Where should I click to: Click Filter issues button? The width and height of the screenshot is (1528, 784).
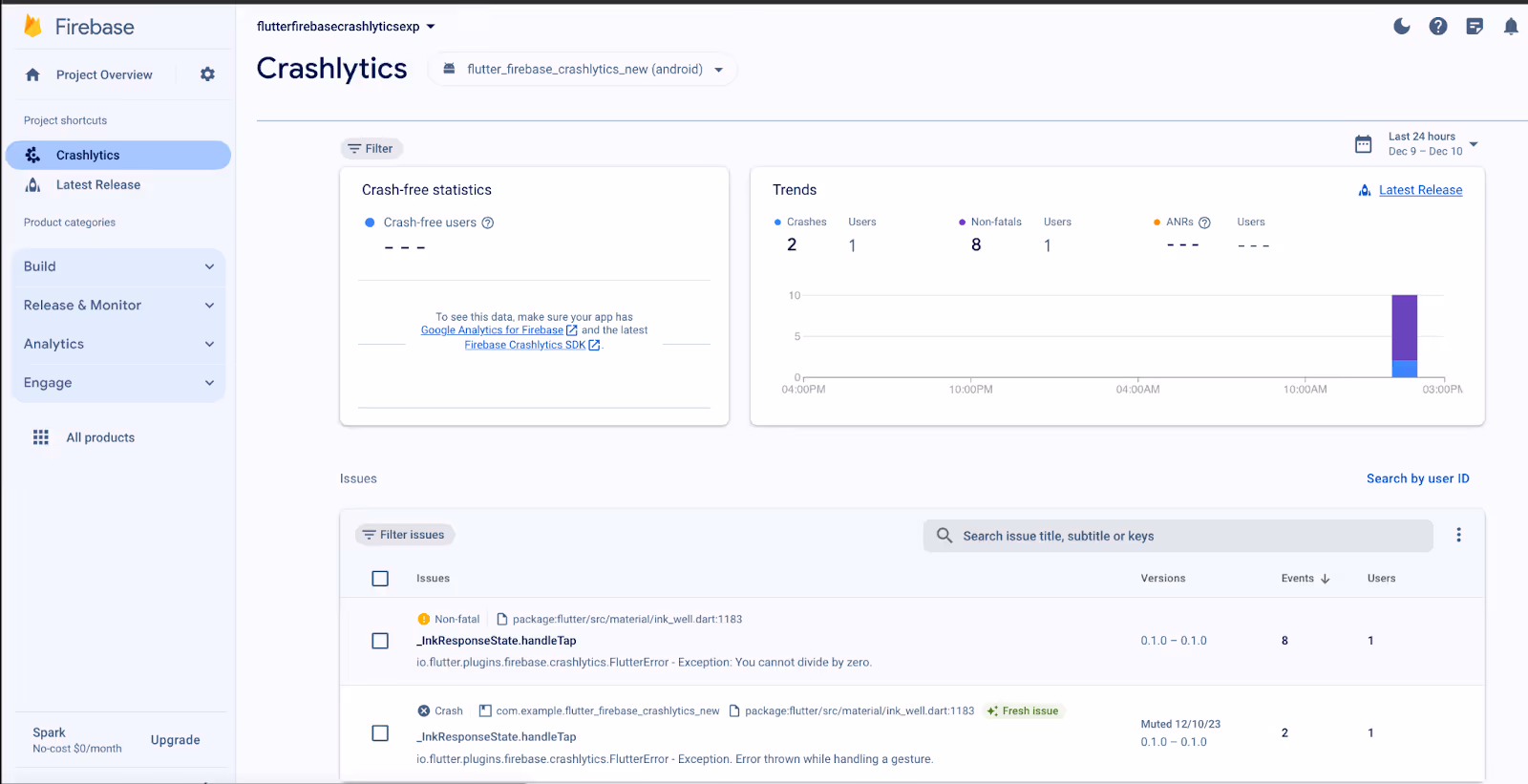point(405,535)
